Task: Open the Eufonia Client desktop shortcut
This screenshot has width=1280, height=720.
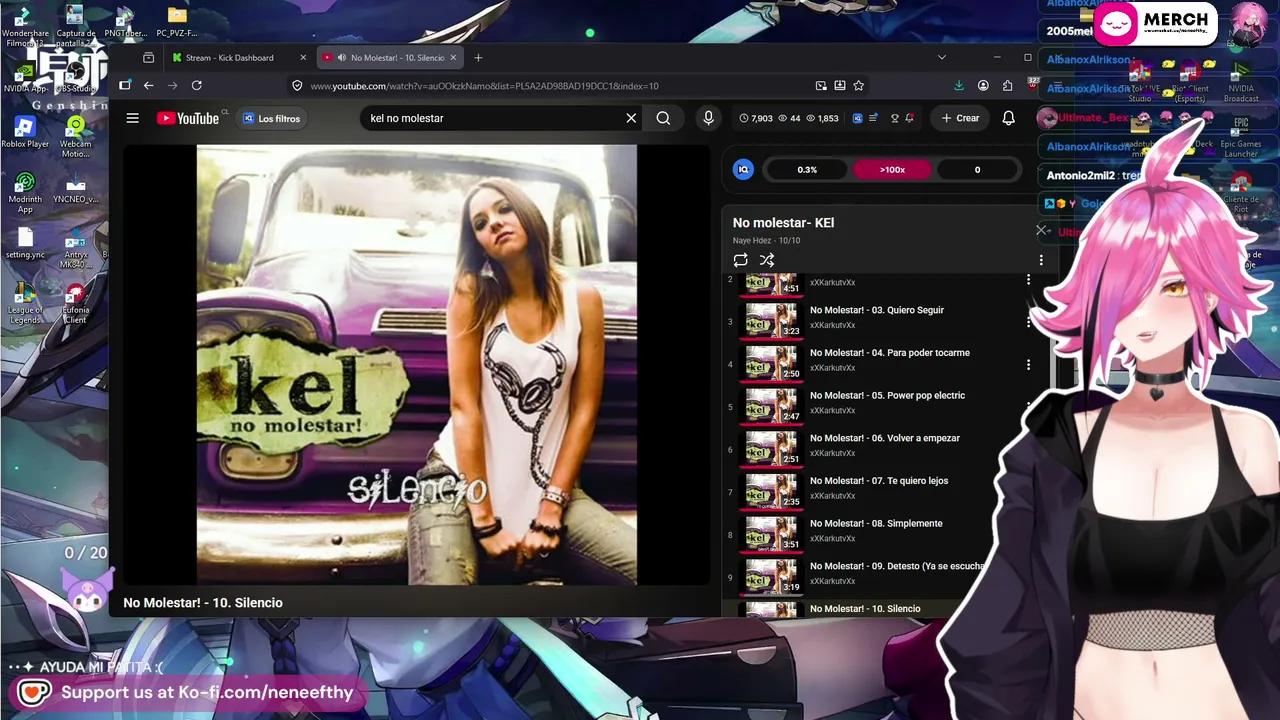Action: point(75,304)
